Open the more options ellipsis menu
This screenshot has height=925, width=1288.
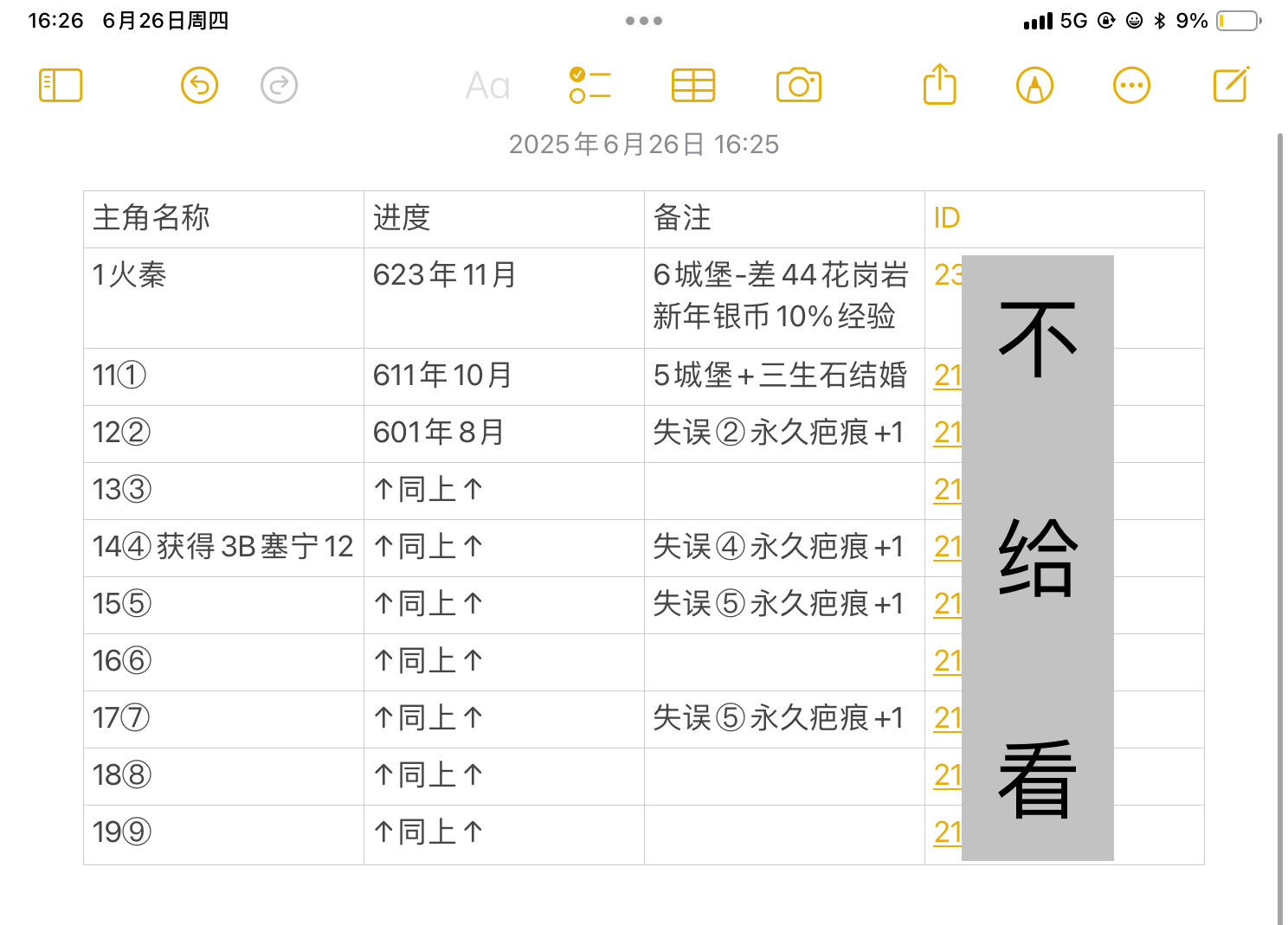click(x=1131, y=86)
